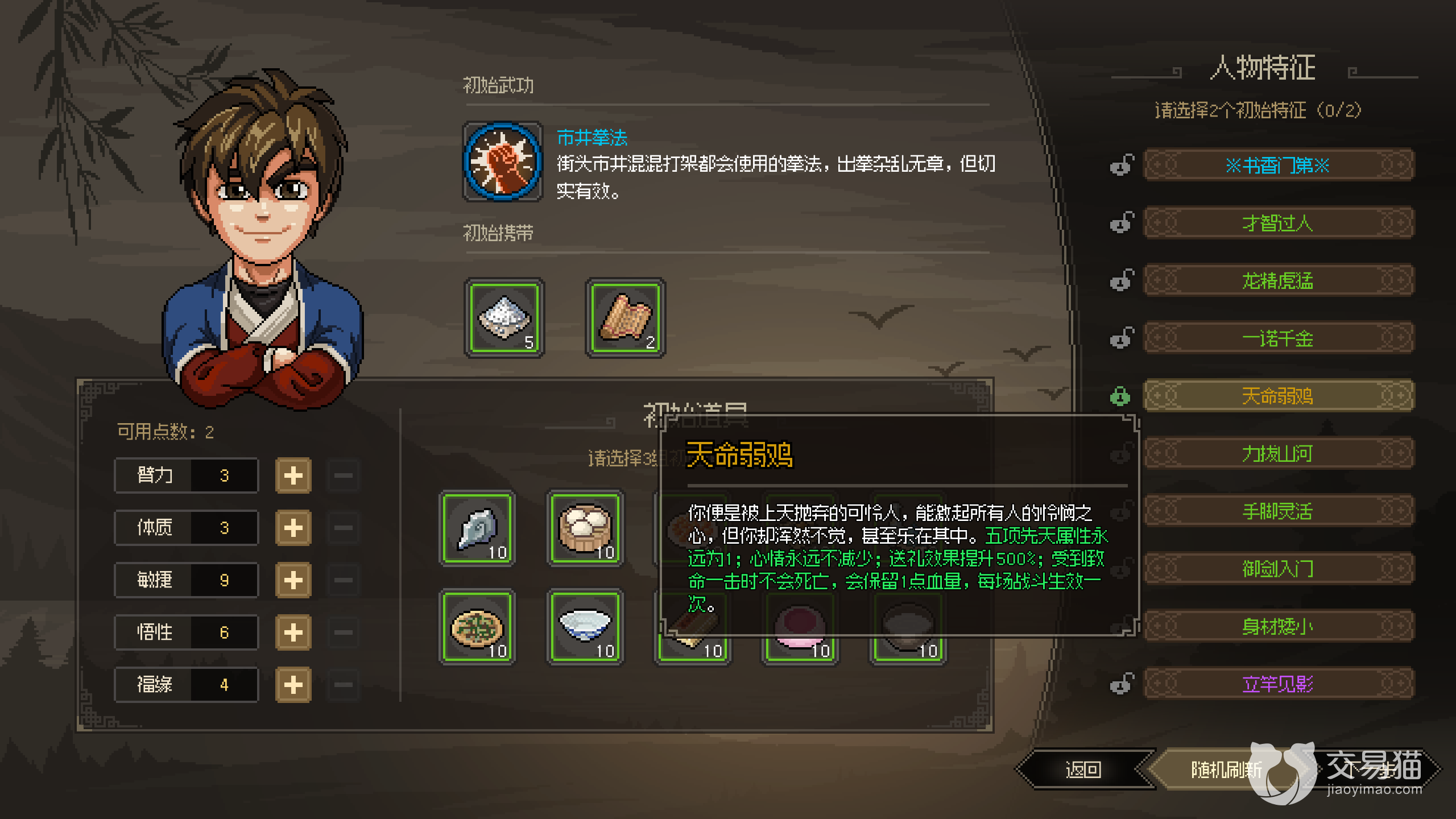Toggle the lock beside ※书香门第※ trait
The width and height of the screenshot is (1456, 819).
1122,166
